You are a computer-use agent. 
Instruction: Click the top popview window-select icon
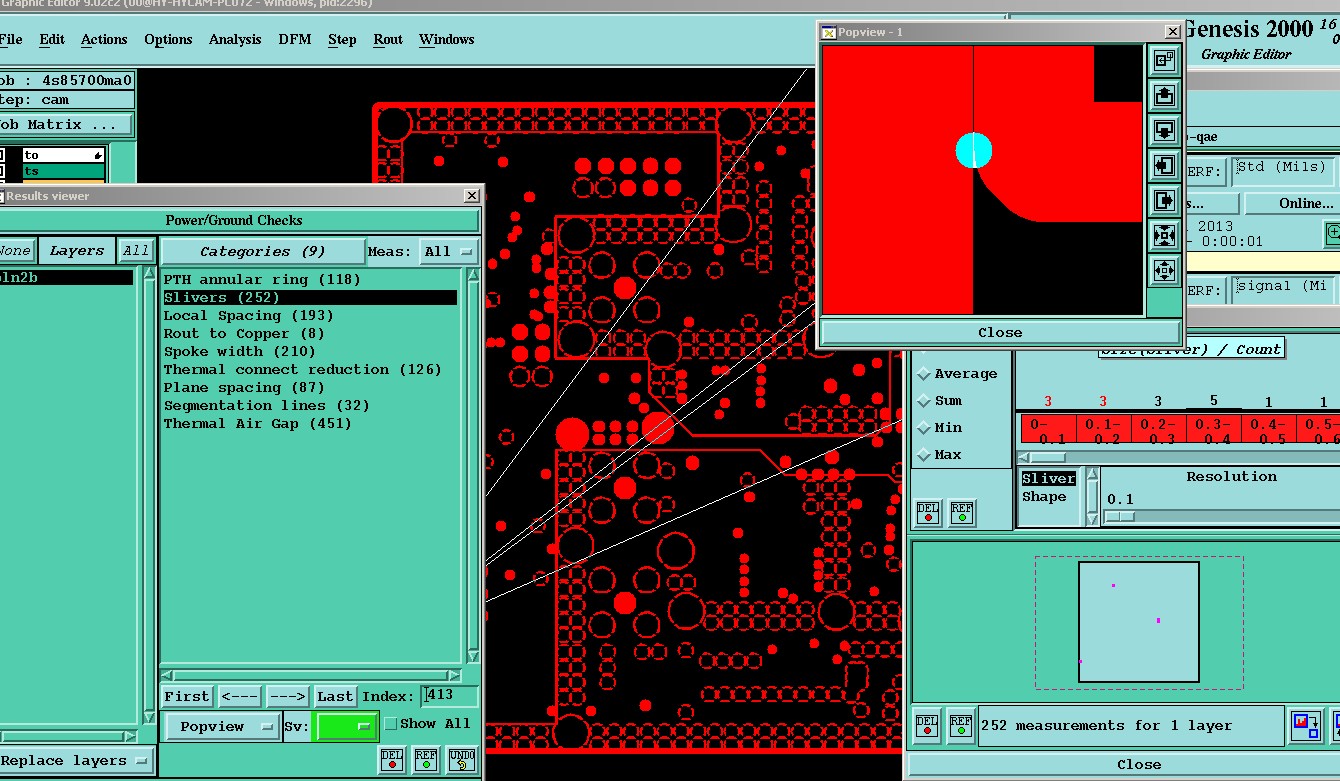1164,60
